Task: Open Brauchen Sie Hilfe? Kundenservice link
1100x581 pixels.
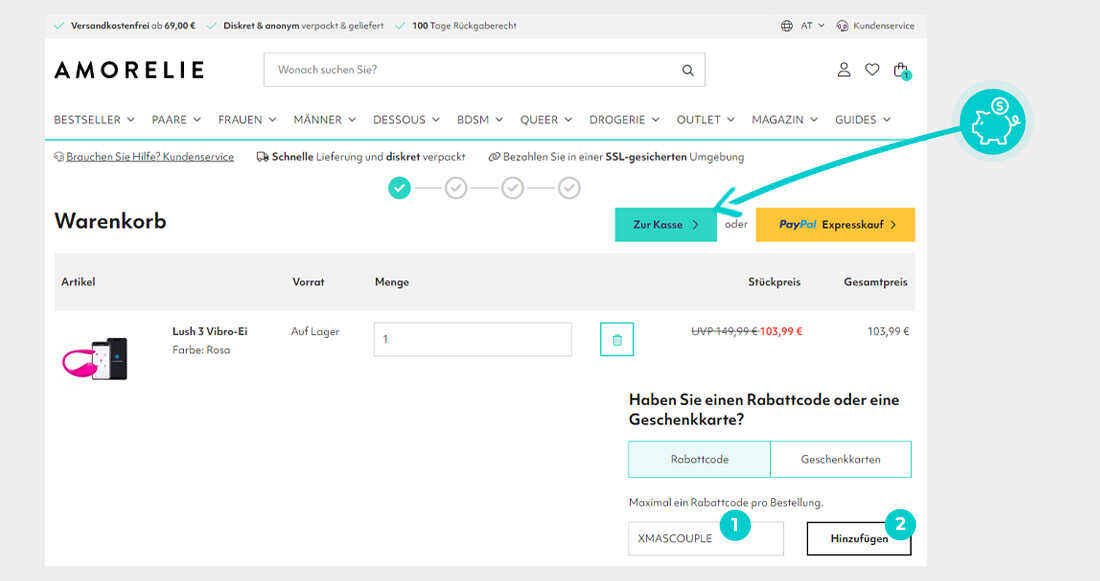Action: pos(150,157)
